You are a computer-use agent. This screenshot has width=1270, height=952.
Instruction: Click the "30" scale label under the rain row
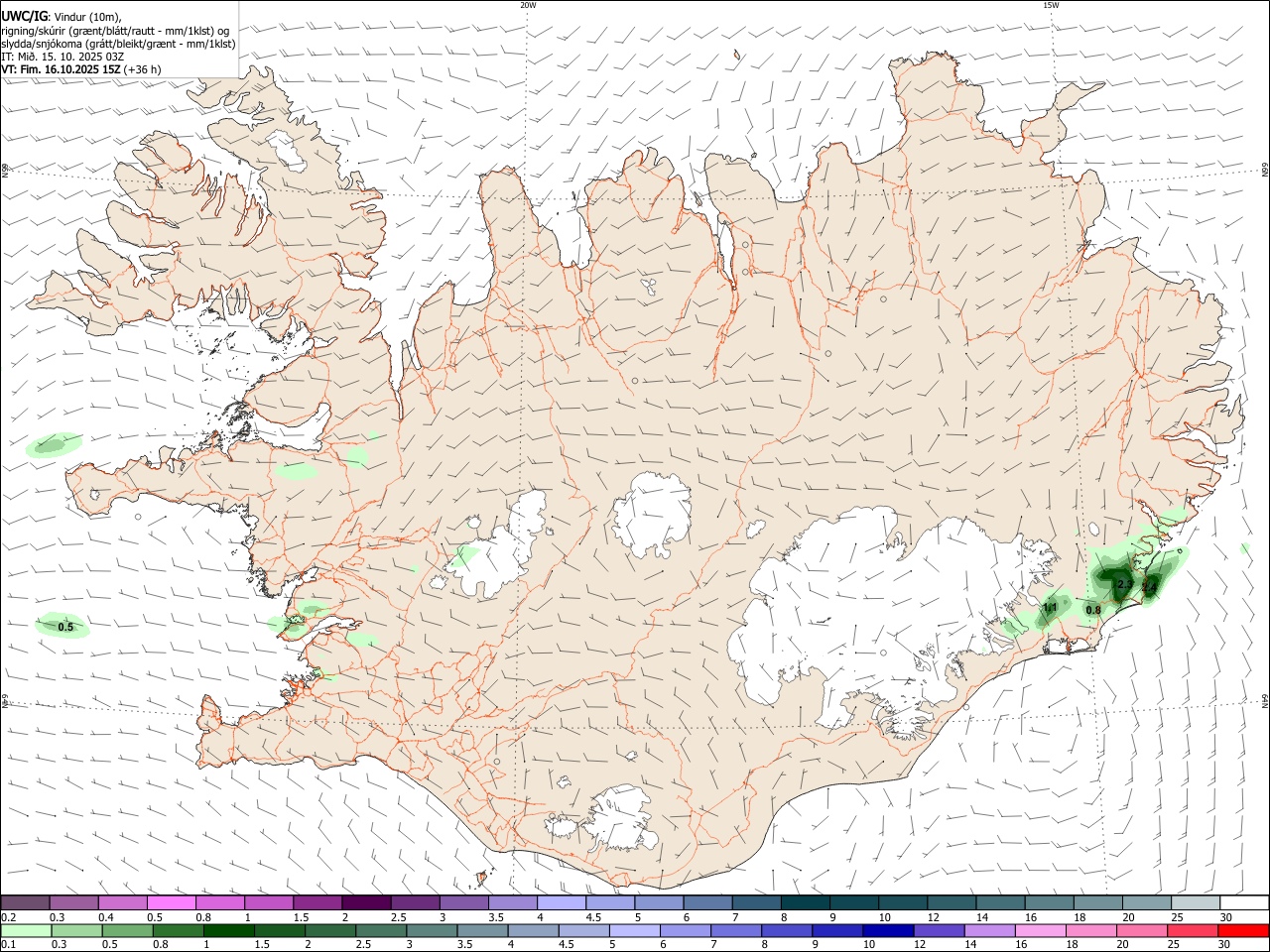click(1225, 945)
